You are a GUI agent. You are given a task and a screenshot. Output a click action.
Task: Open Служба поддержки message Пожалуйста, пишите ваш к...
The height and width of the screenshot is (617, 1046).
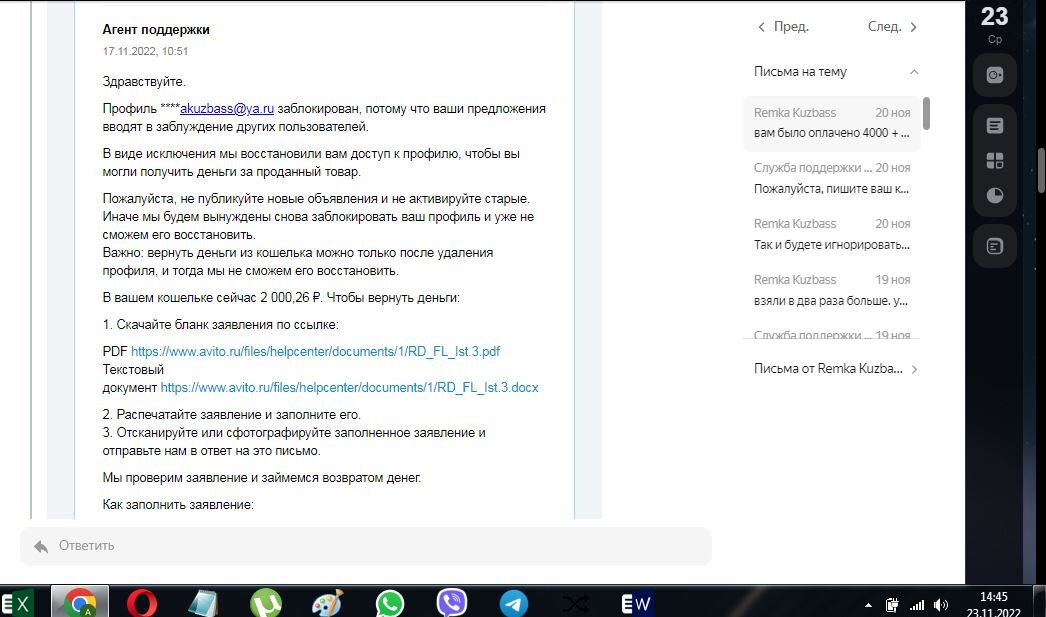(x=832, y=178)
